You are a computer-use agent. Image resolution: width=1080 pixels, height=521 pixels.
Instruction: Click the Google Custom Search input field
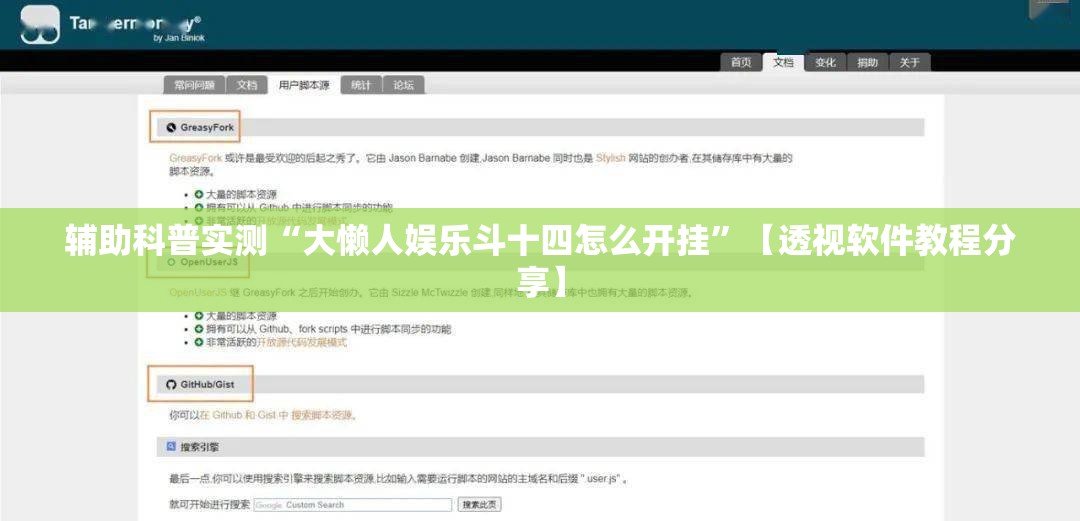(353, 504)
